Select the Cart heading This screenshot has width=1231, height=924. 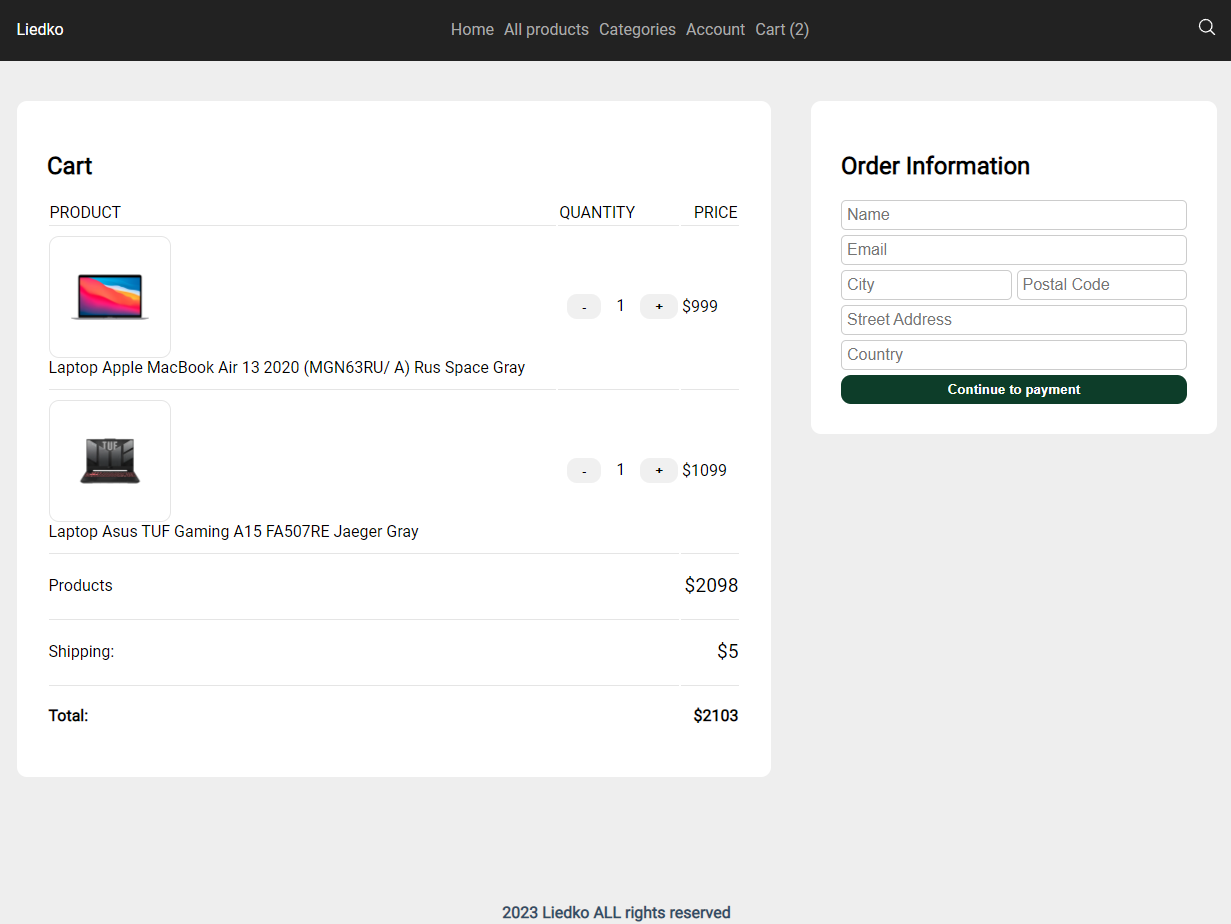click(70, 166)
